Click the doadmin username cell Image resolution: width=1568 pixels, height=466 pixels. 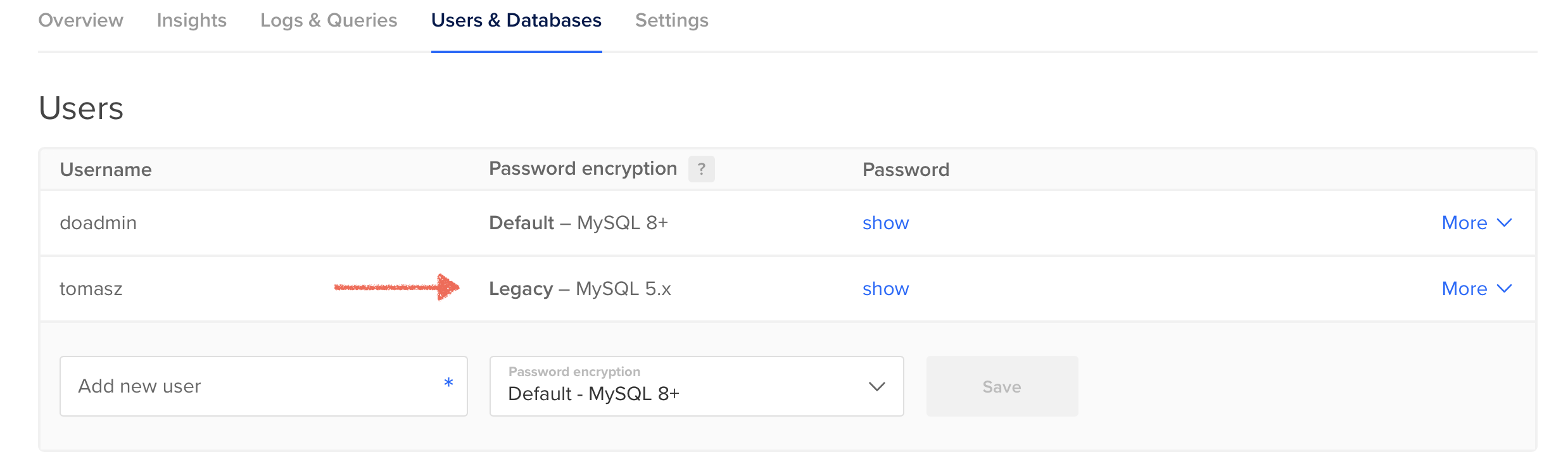click(98, 223)
